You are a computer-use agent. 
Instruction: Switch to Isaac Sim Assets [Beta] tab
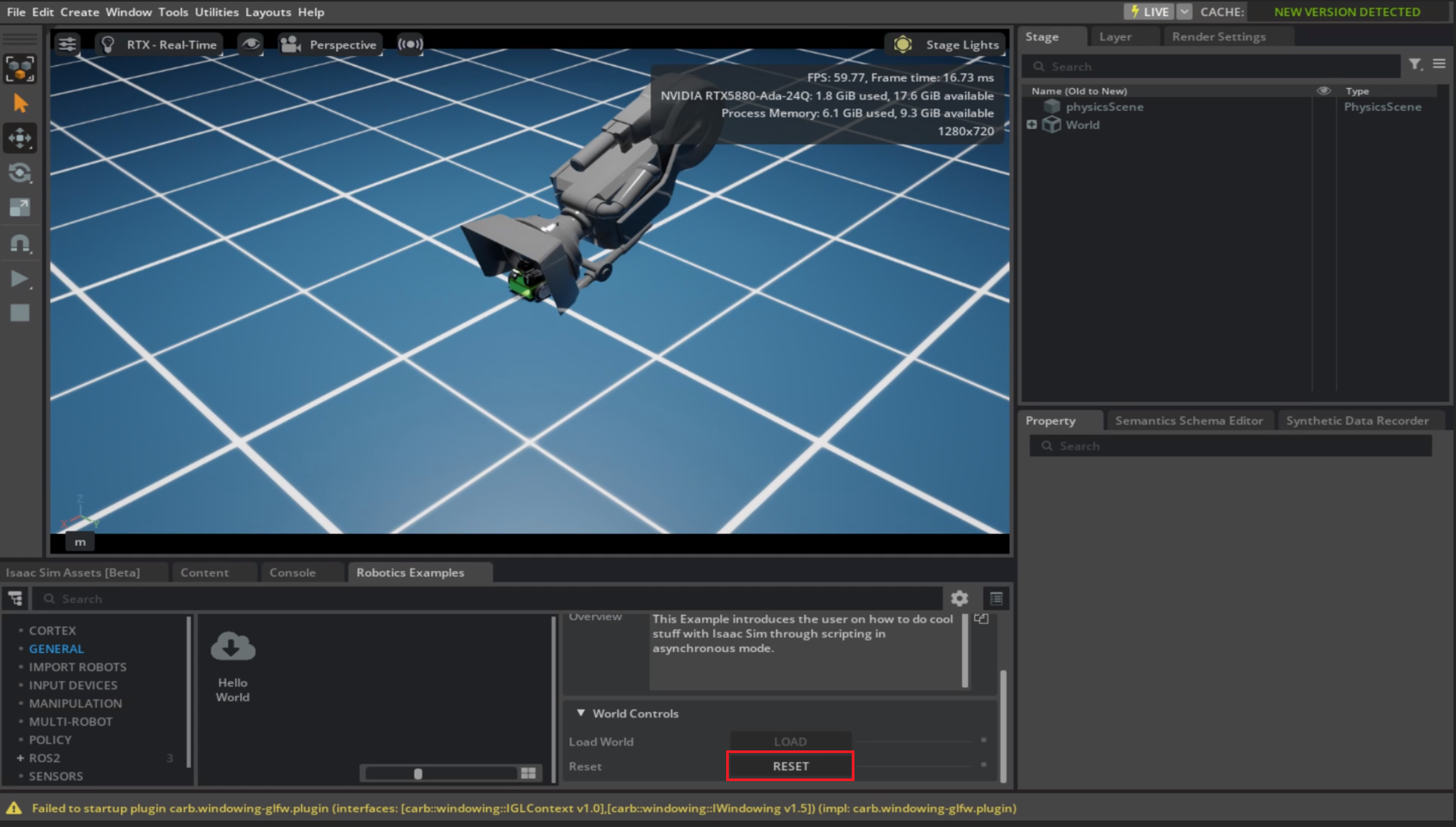tap(73, 572)
